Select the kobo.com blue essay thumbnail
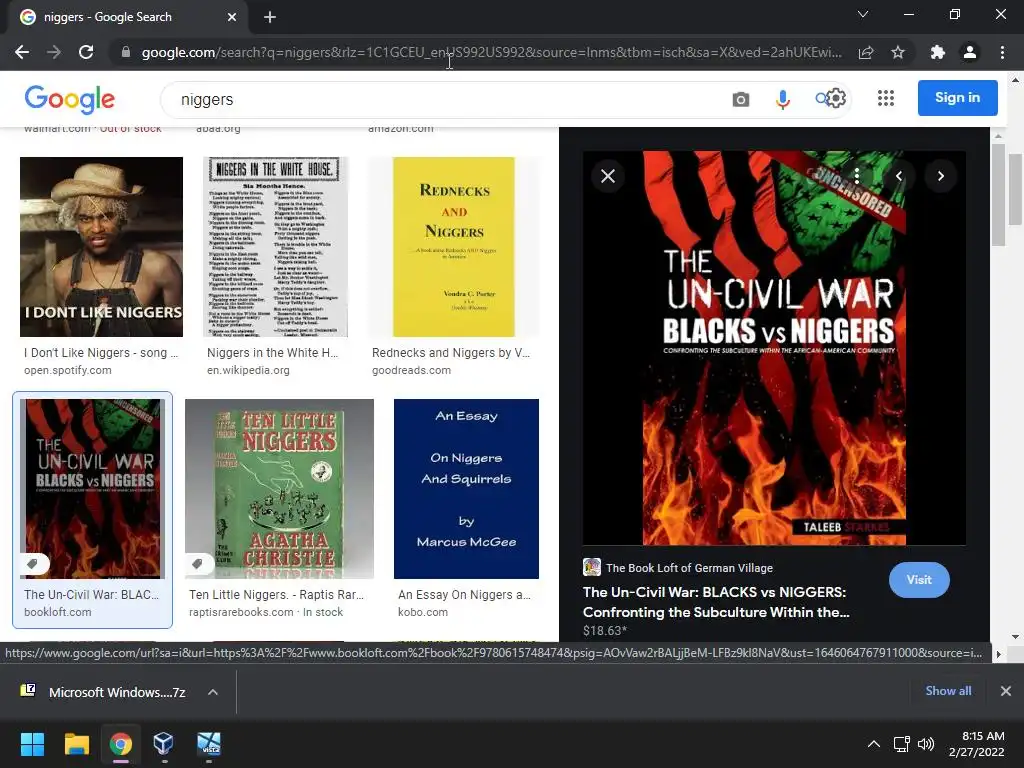 point(466,489)
